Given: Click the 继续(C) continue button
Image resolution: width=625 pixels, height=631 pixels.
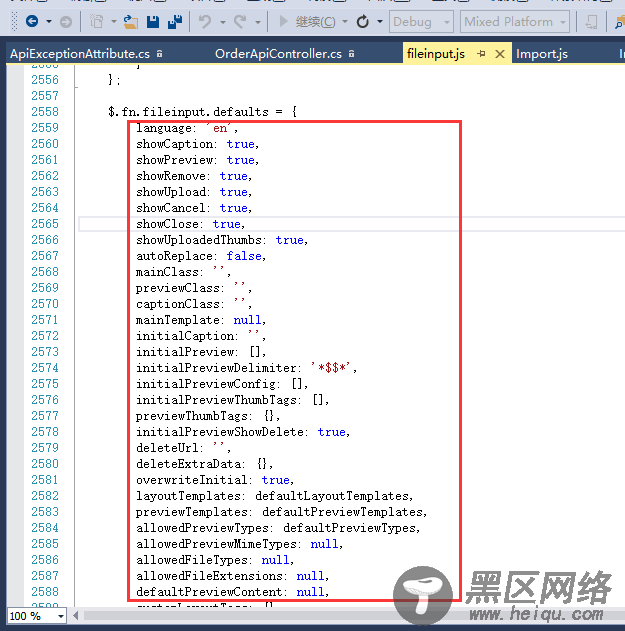Looking at the screenshot, I should [307, 21].
